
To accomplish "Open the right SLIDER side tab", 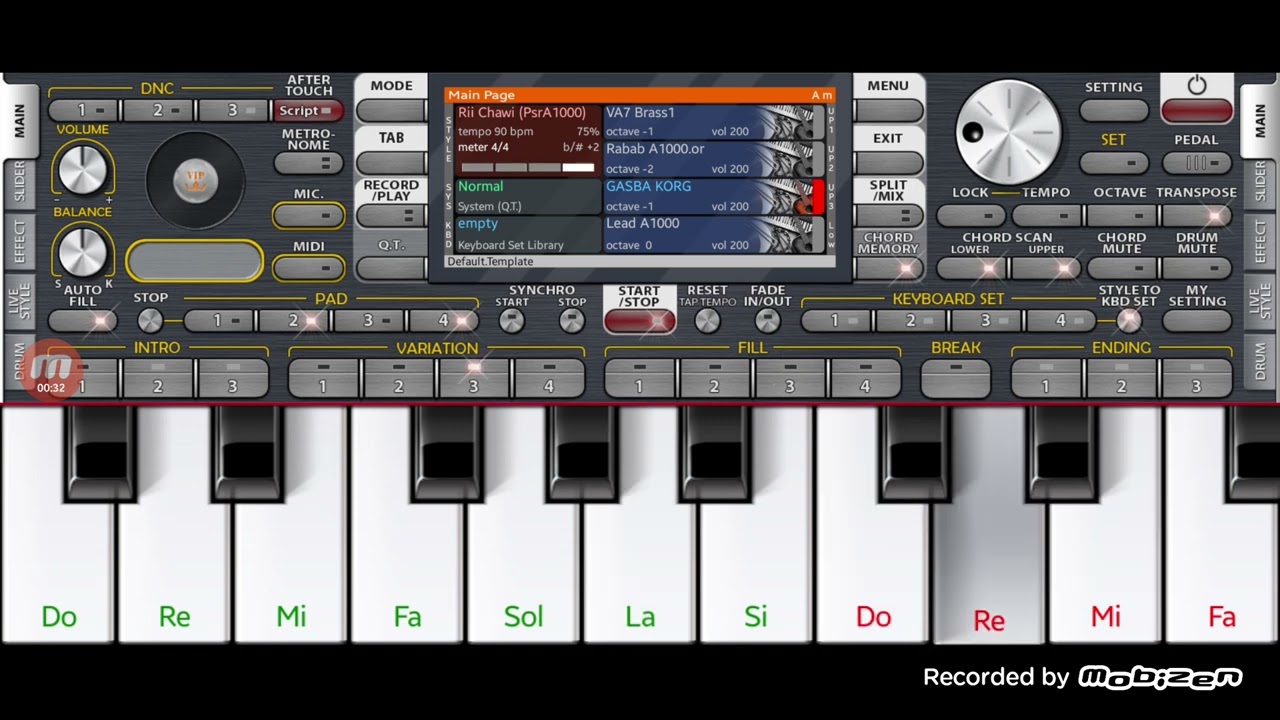I will tap(1260, 185).
